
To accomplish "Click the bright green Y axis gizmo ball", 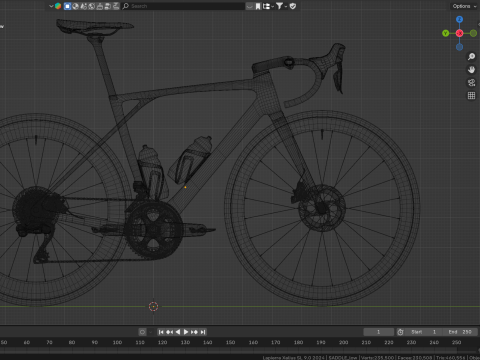I will (446, 33).
